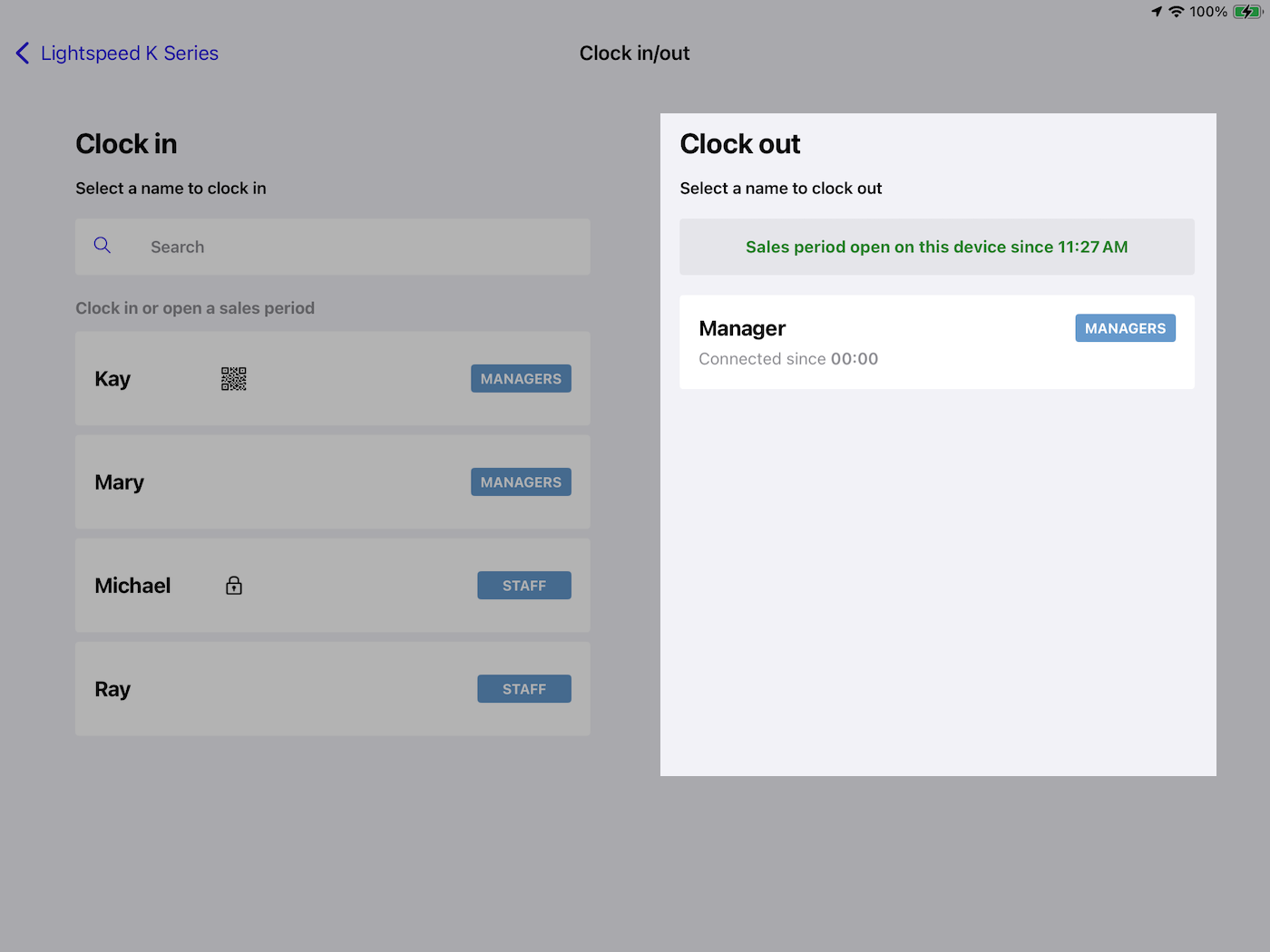The height and width of the screenshot is (952, 1270).
Task: Click the Wi-Fi icon in the status bar
Action: click(1176, 12)
